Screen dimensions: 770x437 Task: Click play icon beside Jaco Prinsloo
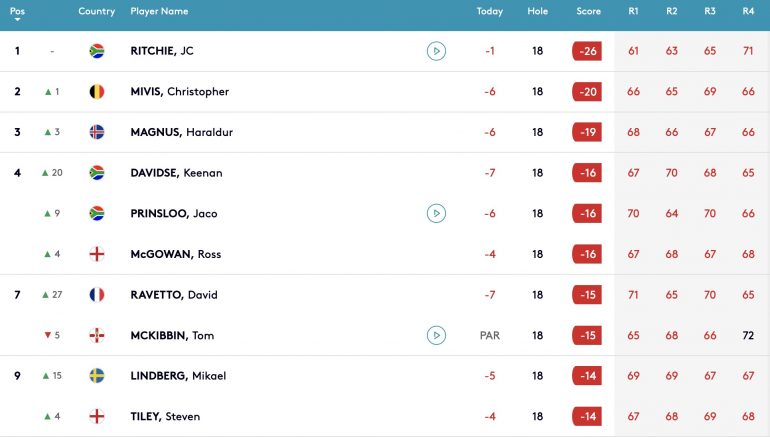pos(436,213)
